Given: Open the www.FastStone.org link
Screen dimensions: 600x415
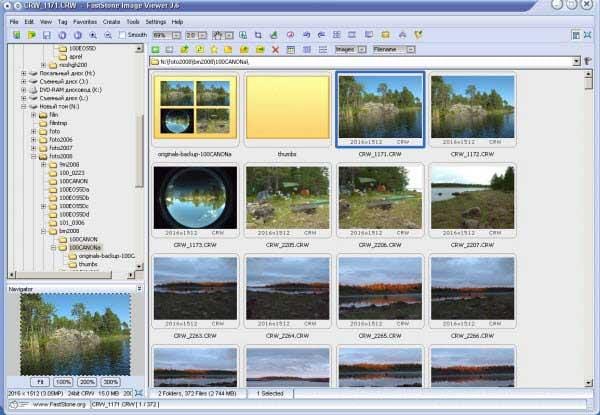Looking at the screenshot, I should pos(59,404).
